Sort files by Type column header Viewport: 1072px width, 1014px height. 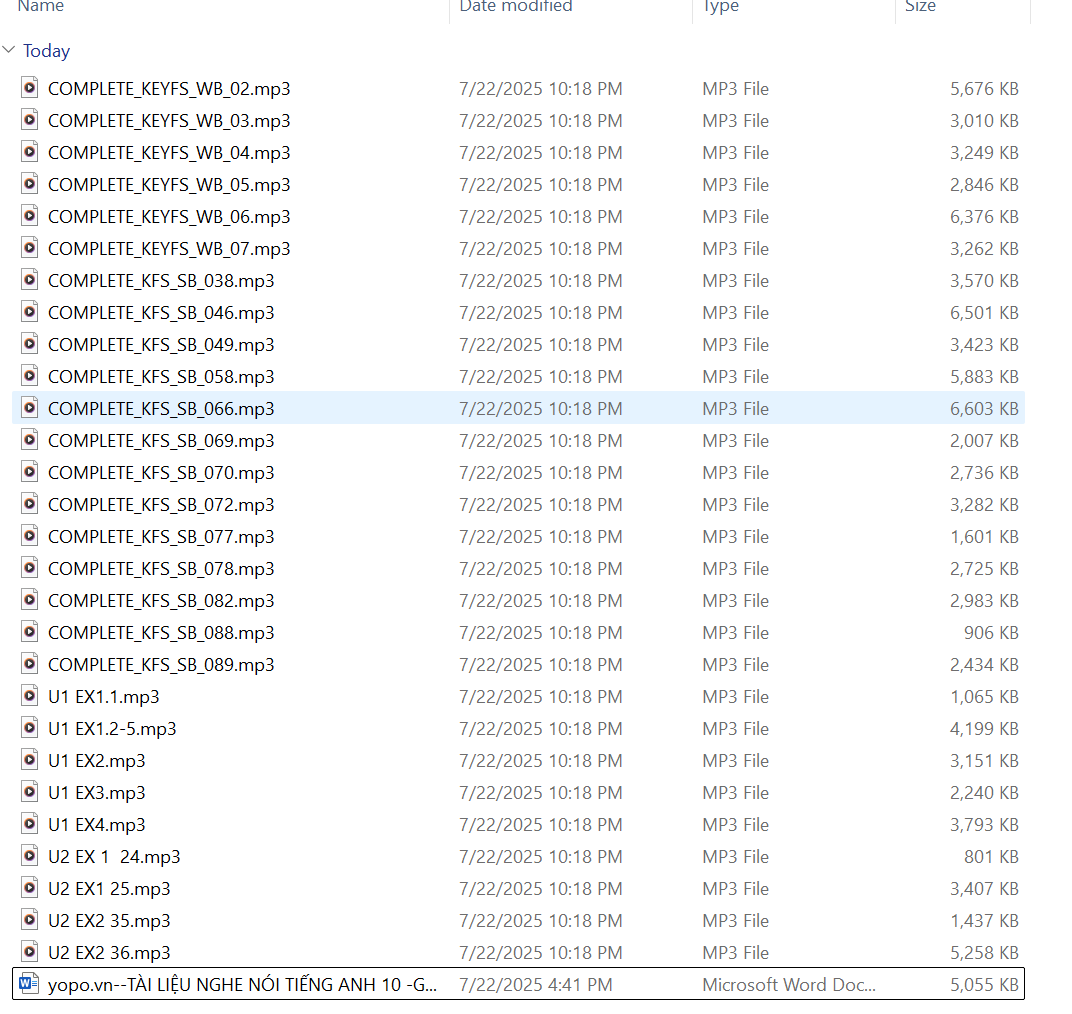coord(720,7)
